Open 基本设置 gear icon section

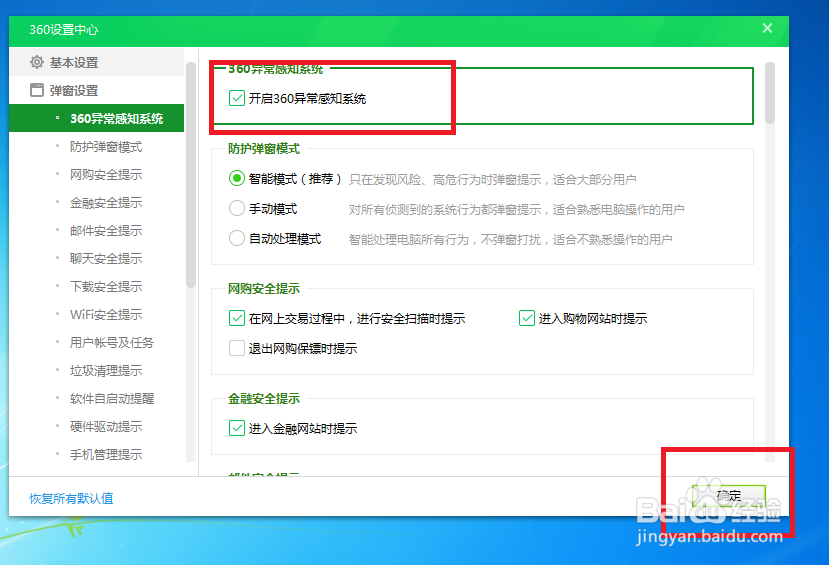(x=36, y=62)
